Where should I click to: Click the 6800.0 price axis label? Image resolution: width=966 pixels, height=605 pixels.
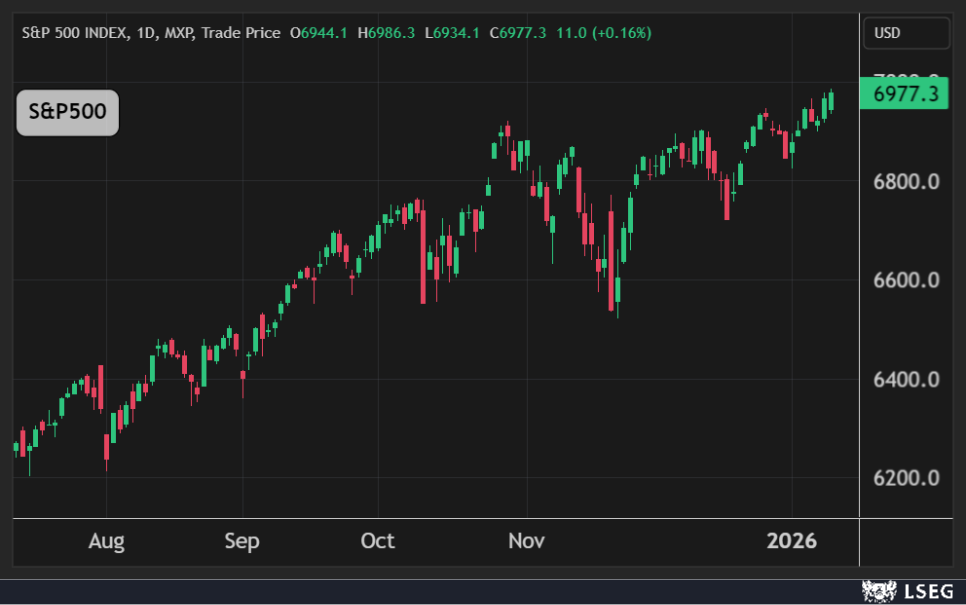click(x=905, y=182)
